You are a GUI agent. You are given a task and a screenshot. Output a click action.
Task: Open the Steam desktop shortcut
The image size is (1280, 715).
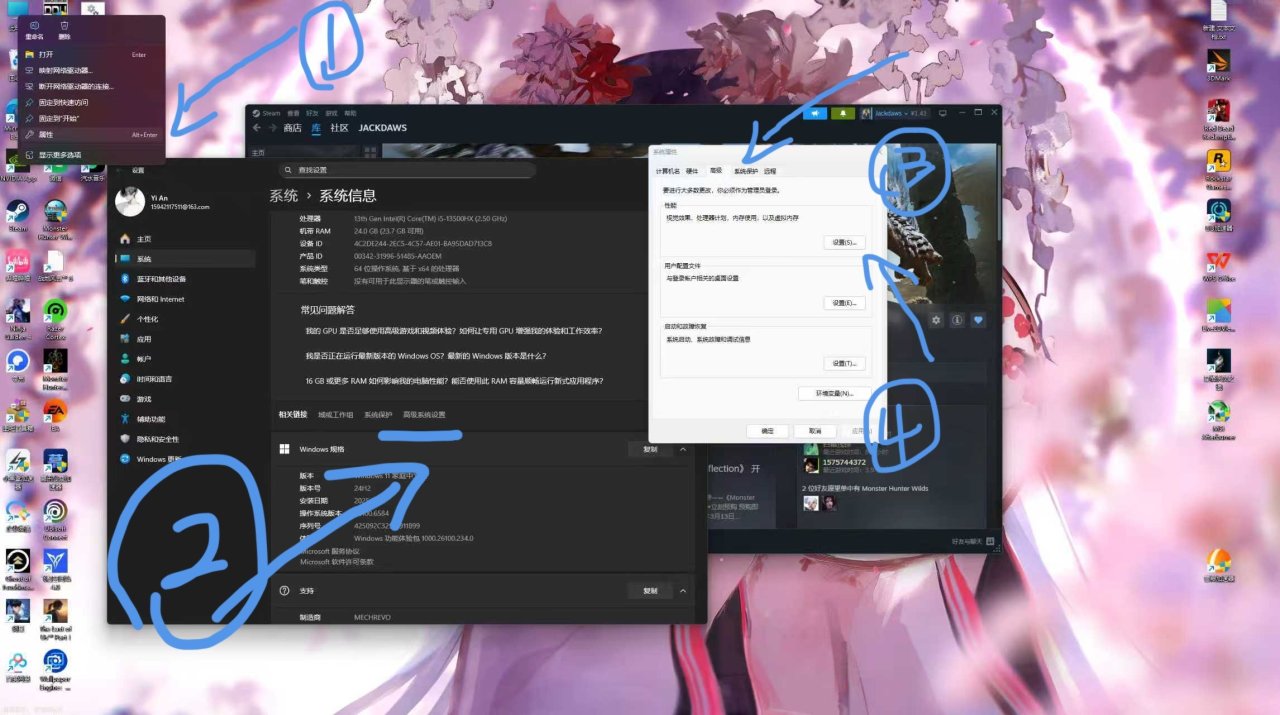click(17, 216)
